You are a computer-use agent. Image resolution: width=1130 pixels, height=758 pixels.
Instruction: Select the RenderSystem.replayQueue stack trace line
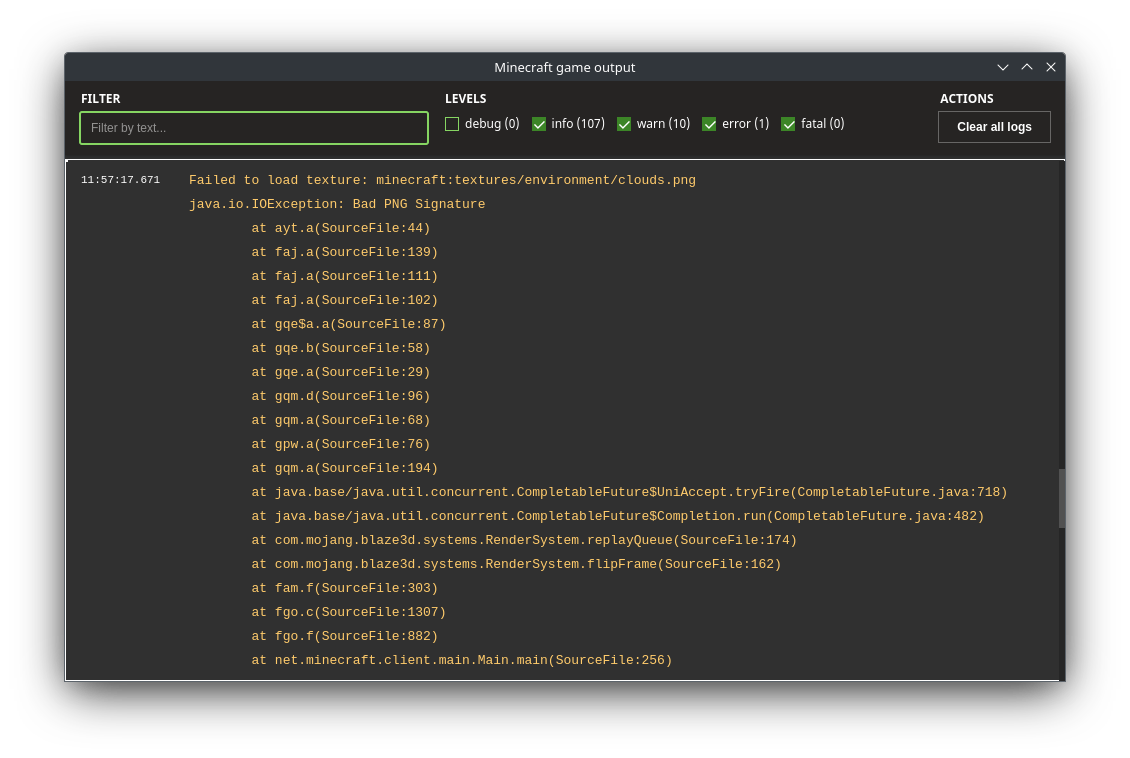[524, 540]
